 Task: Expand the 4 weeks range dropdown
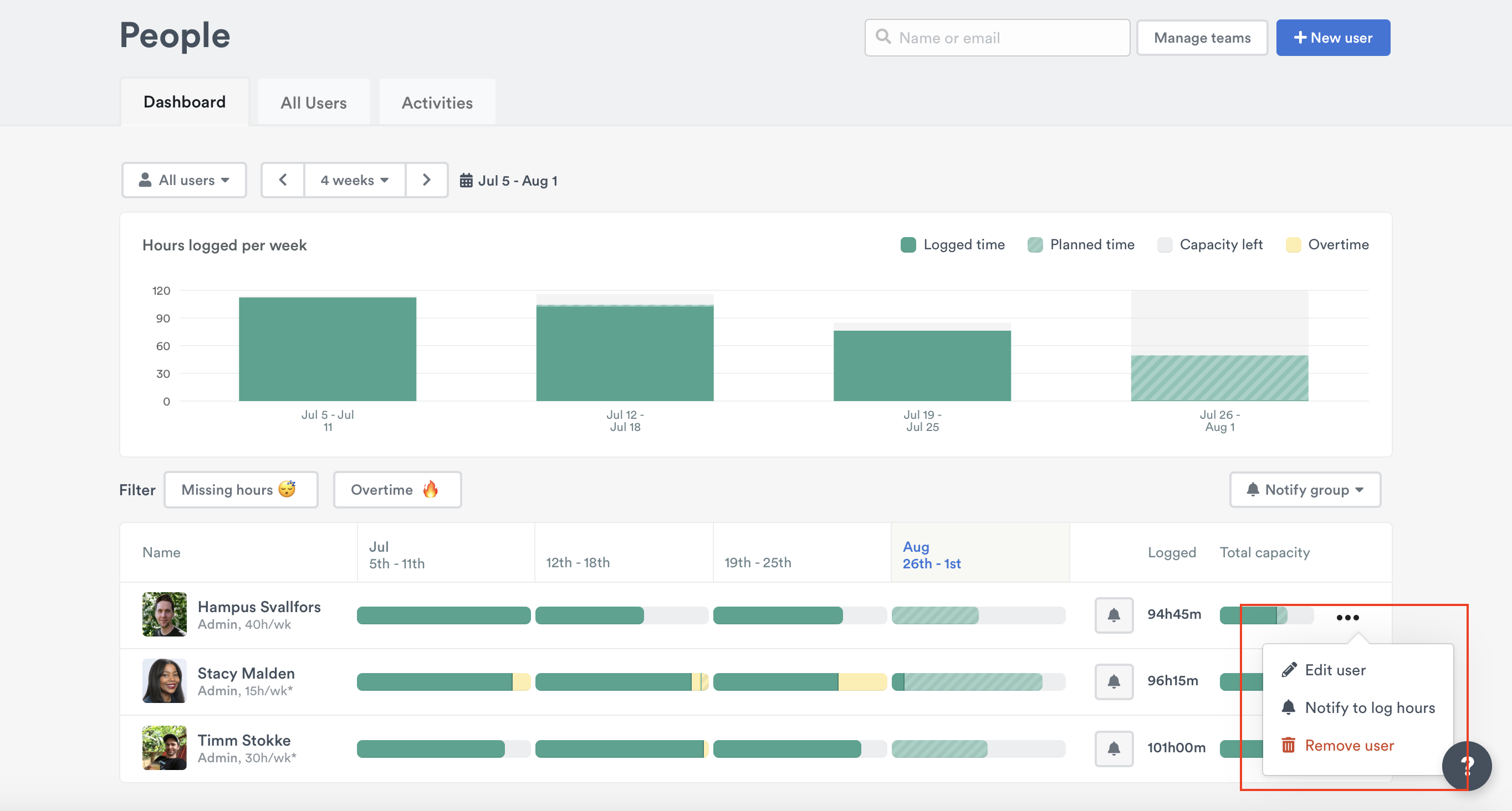point(355,179)
